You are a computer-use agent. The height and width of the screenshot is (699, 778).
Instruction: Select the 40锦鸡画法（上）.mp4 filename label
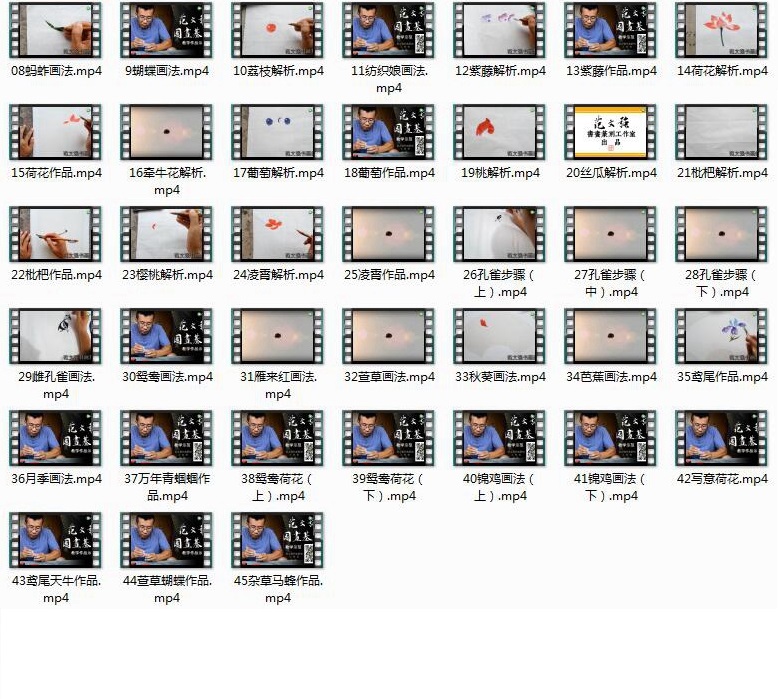point(500,487)
